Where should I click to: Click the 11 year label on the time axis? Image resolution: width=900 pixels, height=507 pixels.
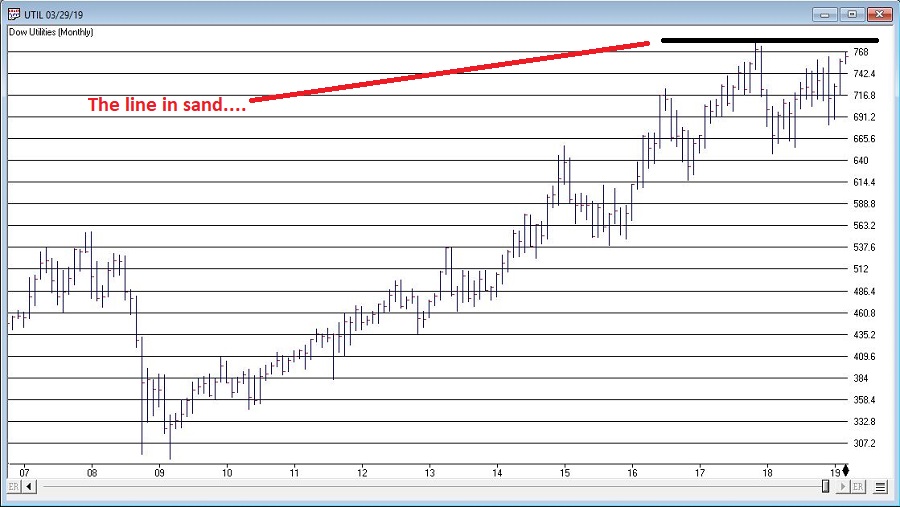coord(294,473)
